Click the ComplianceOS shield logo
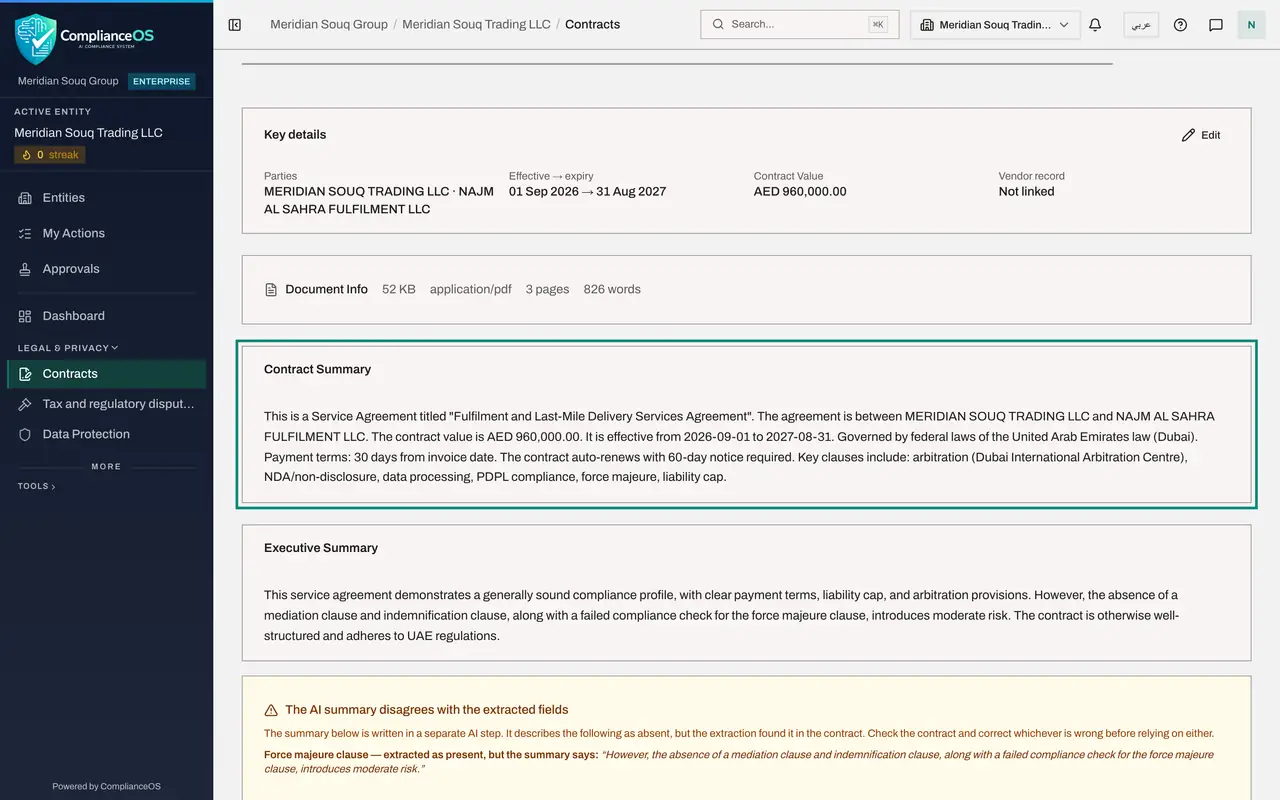The height and width of the screenshot is (800, 1280). 36,39
